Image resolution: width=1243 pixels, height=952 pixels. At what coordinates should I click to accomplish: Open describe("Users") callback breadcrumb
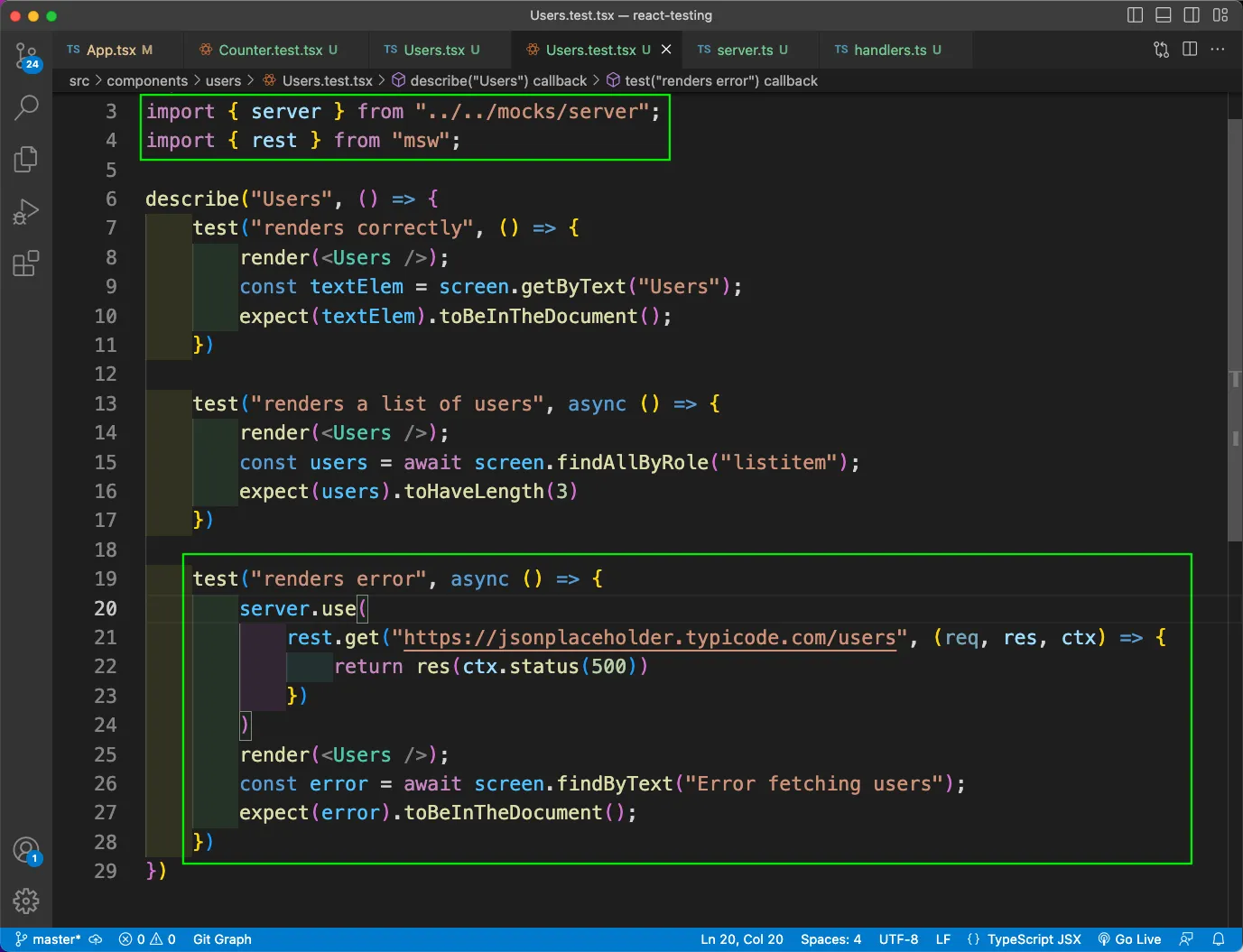498,81
